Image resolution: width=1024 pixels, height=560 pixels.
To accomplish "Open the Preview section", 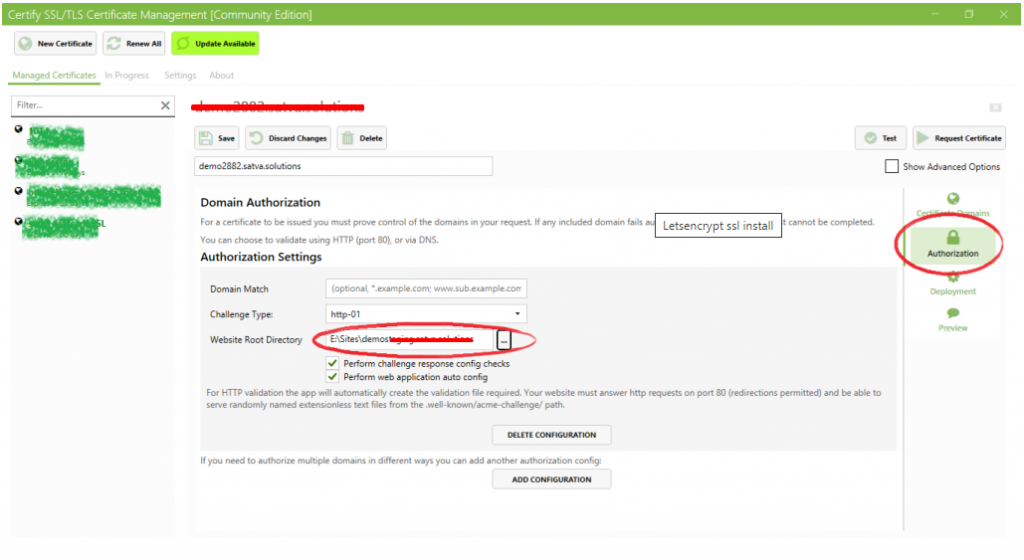I will 953,320.
